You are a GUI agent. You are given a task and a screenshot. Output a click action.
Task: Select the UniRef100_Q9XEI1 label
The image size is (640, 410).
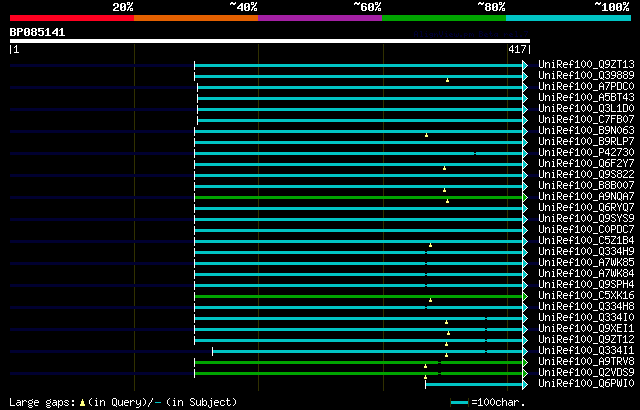coord(586,329)
